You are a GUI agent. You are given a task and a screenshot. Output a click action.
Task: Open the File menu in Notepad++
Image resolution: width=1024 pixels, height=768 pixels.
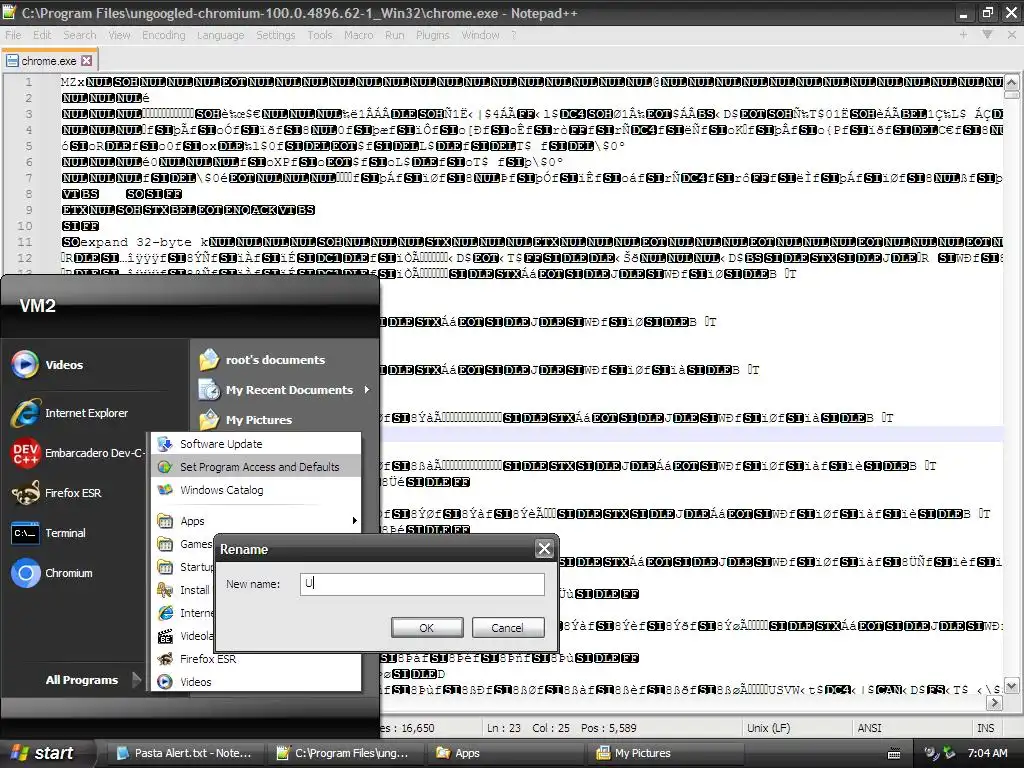coord(13,35)
